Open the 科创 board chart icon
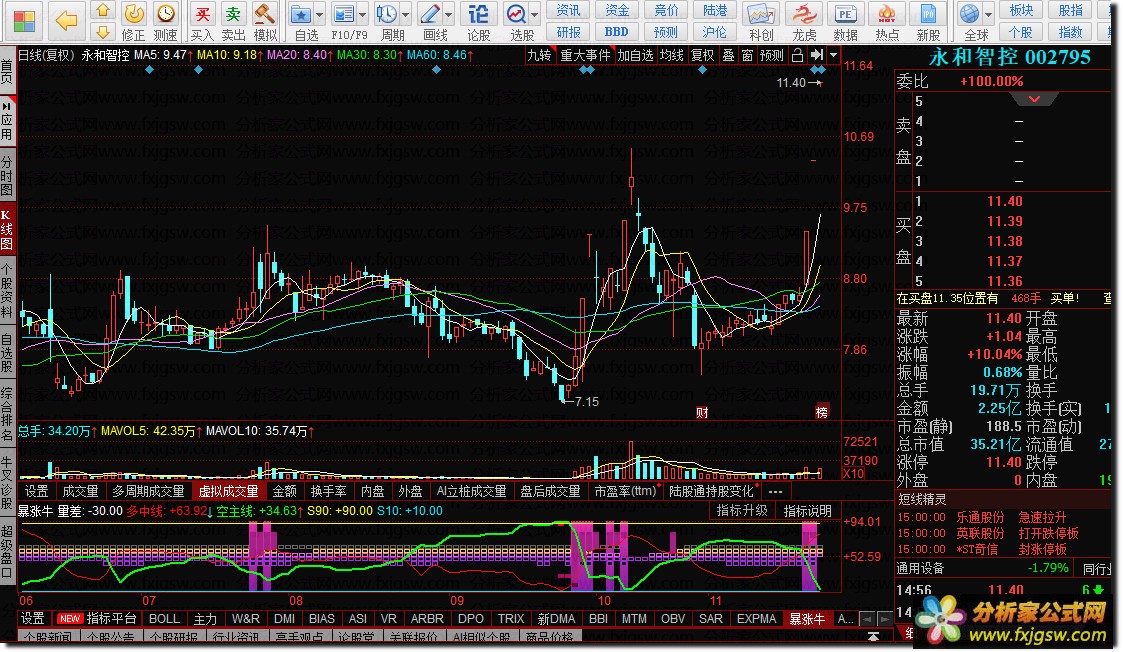 point(761,21)
